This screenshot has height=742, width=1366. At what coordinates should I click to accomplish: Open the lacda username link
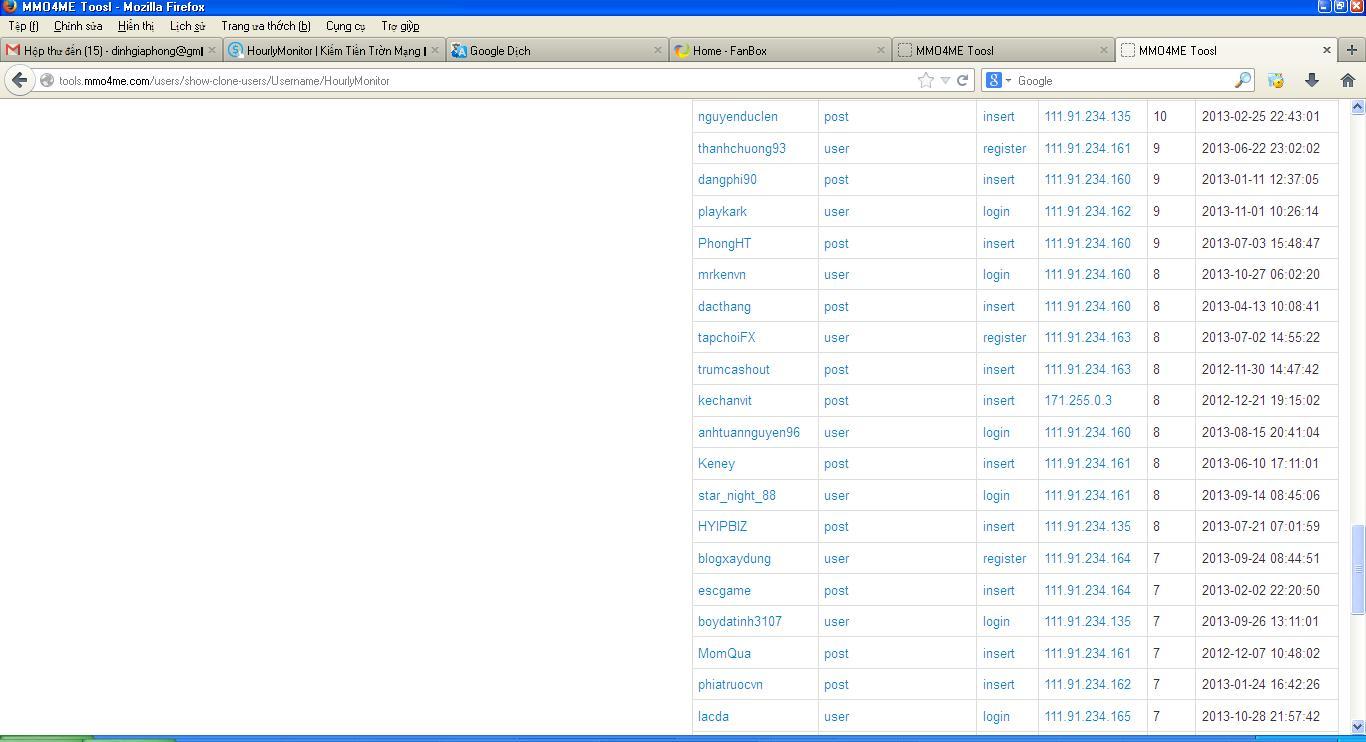point(713,717)
